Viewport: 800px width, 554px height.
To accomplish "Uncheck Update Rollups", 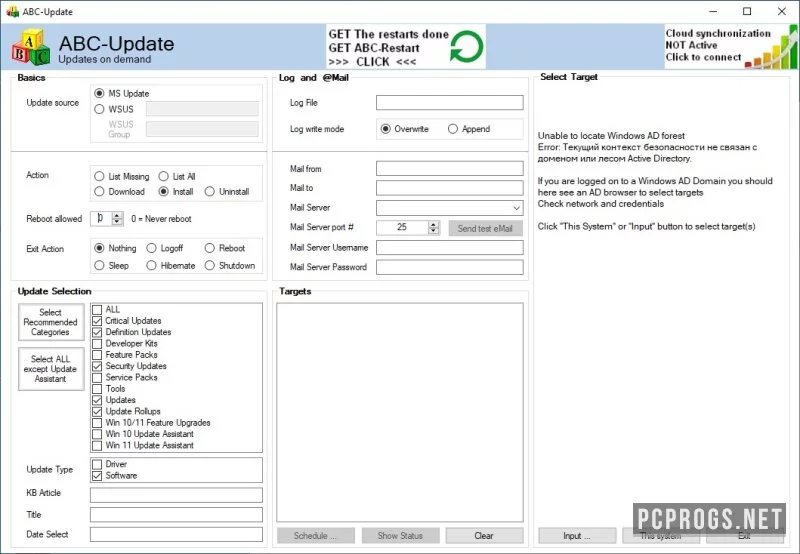I will point(97,411).
